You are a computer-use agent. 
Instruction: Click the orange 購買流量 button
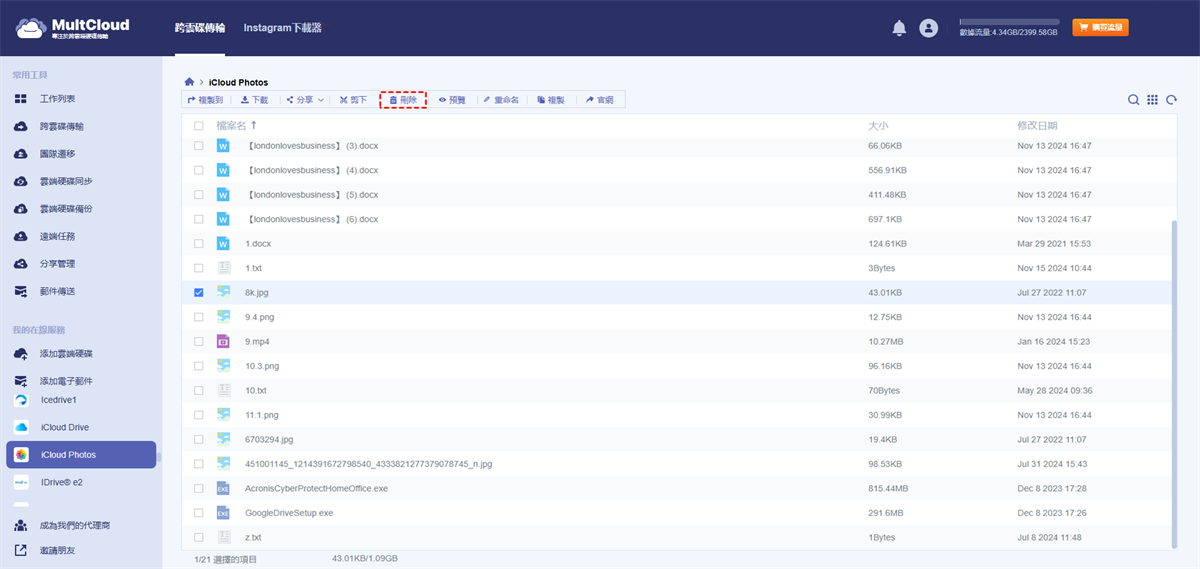click(1100, 28)
